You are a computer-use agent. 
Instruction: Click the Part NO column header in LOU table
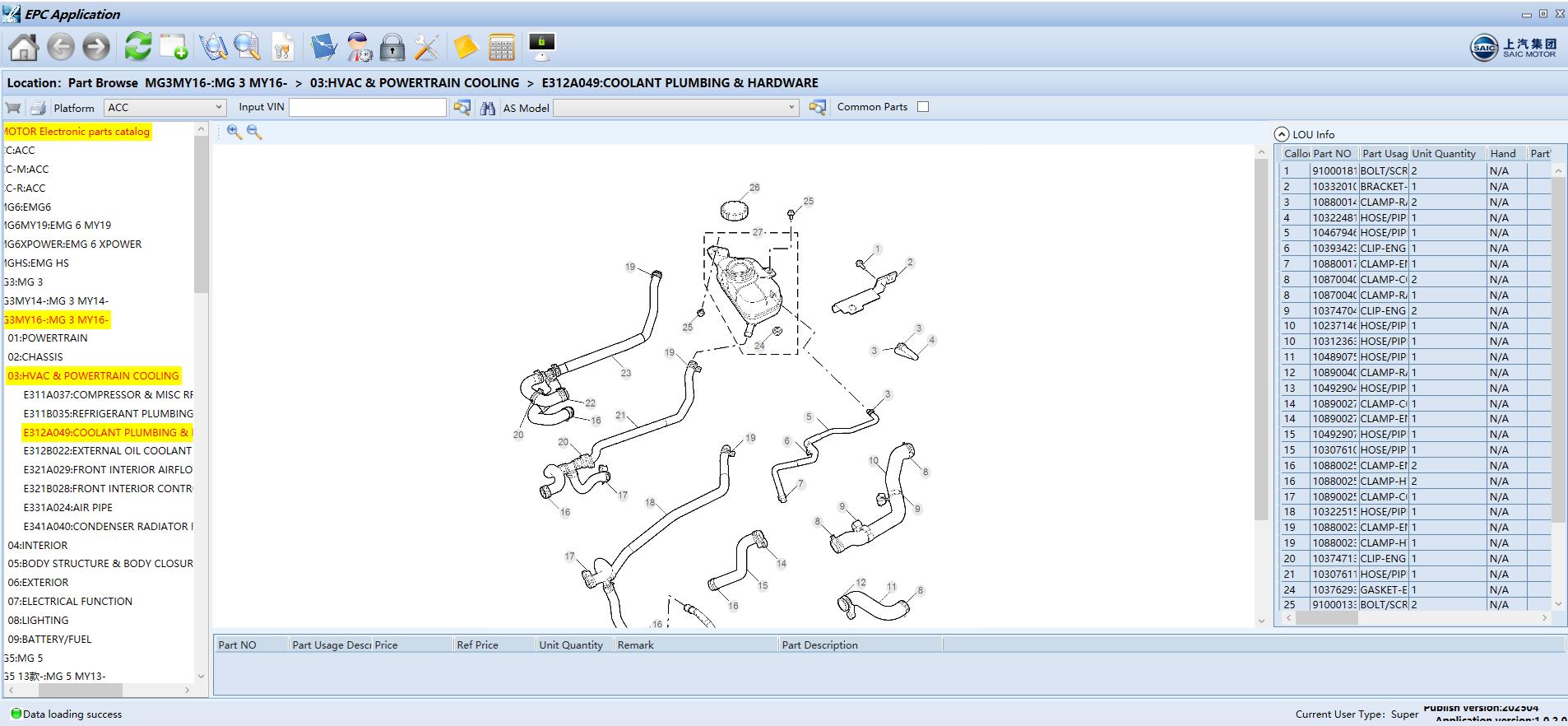(x=1334, y=153)
